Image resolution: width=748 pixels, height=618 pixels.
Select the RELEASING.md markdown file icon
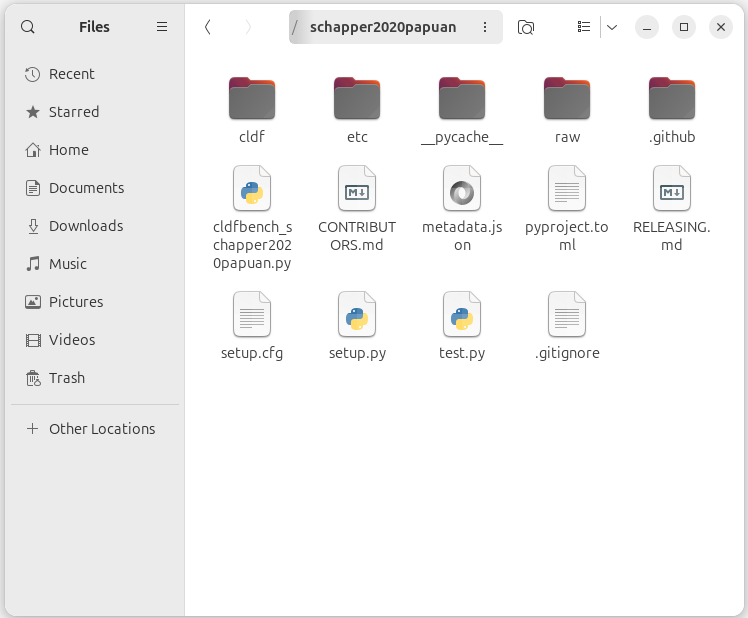point(672,188)
